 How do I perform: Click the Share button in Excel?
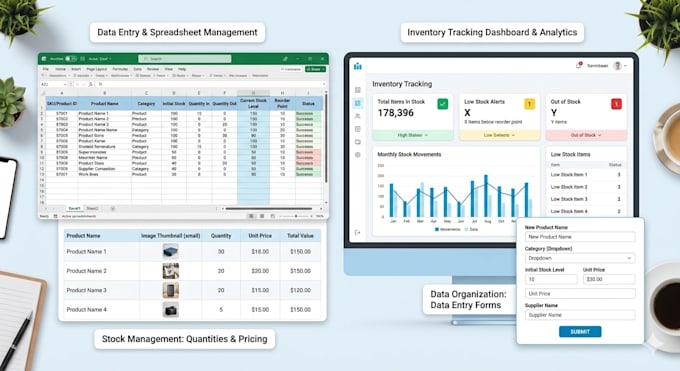315,69
